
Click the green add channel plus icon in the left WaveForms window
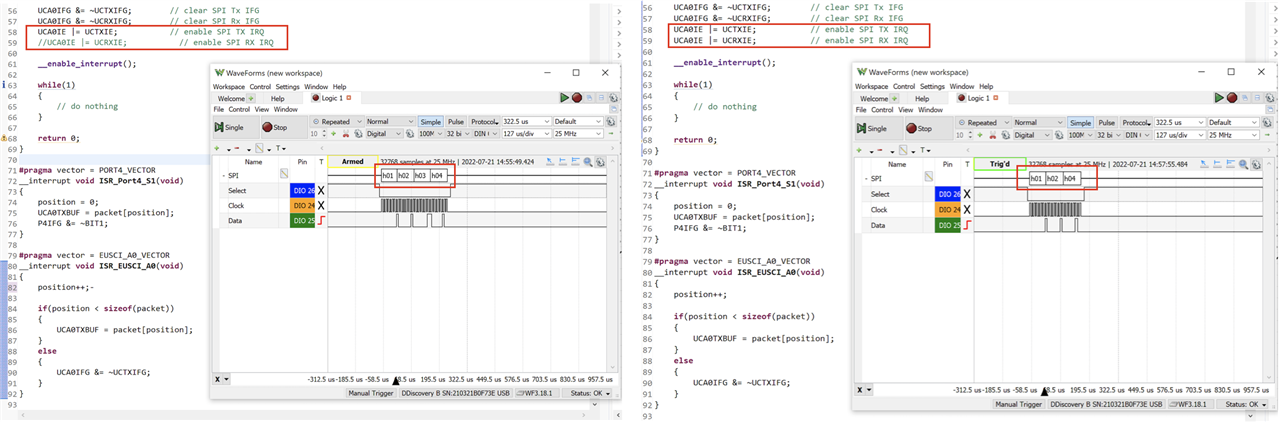coord(216,148)
